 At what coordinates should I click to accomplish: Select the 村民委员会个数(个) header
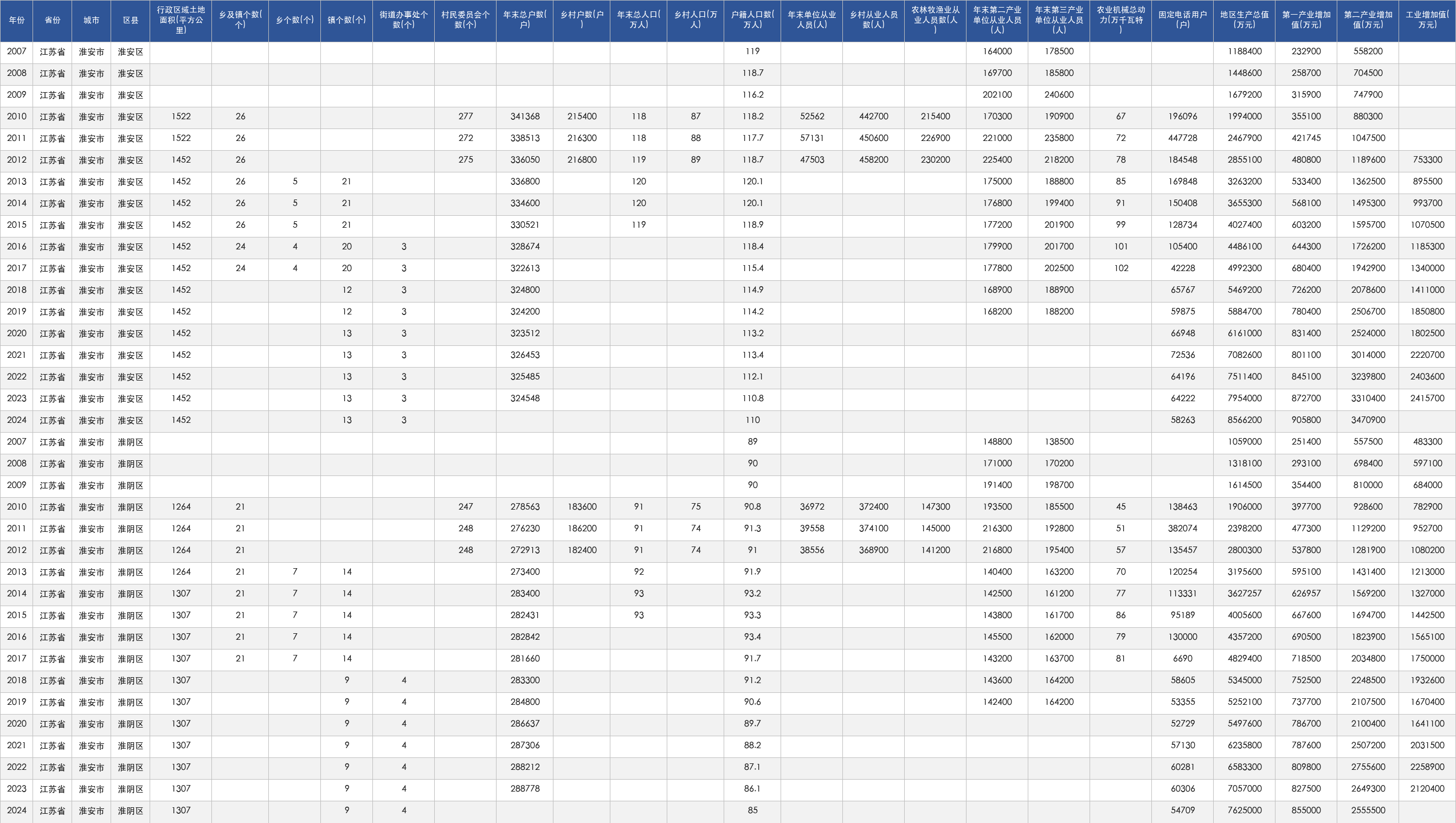pos(465,21)
